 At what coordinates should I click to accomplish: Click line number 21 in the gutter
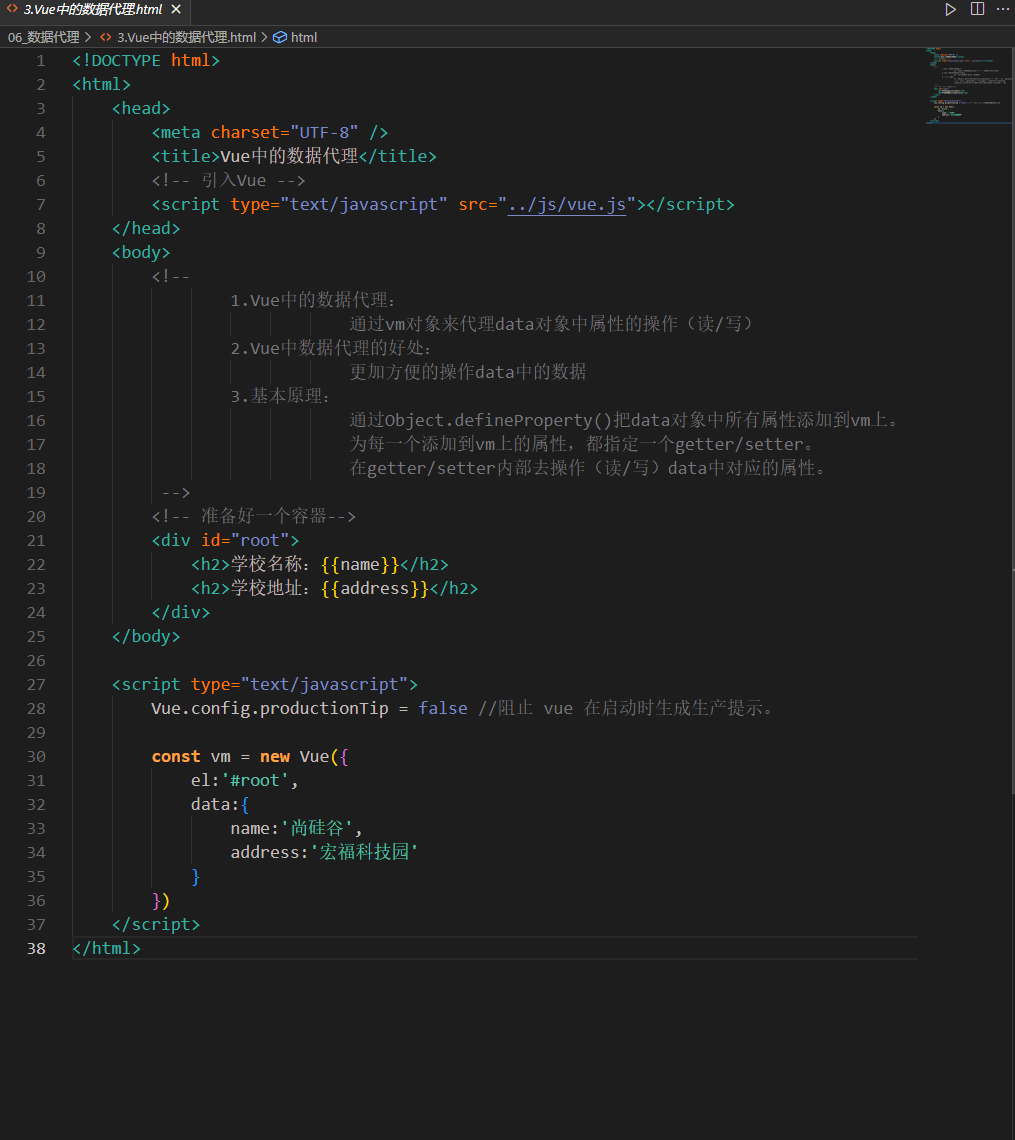click(36, 540)
